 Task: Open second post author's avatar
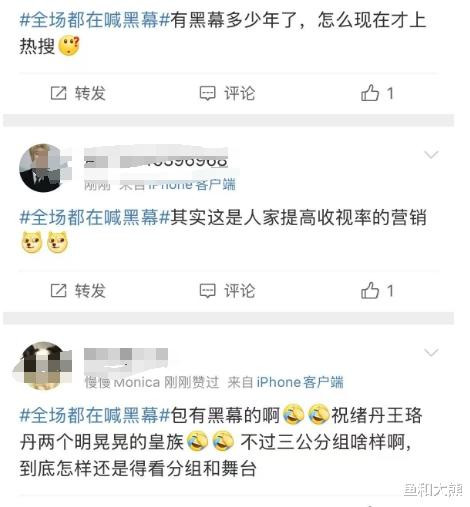click(x=43, y=168)
